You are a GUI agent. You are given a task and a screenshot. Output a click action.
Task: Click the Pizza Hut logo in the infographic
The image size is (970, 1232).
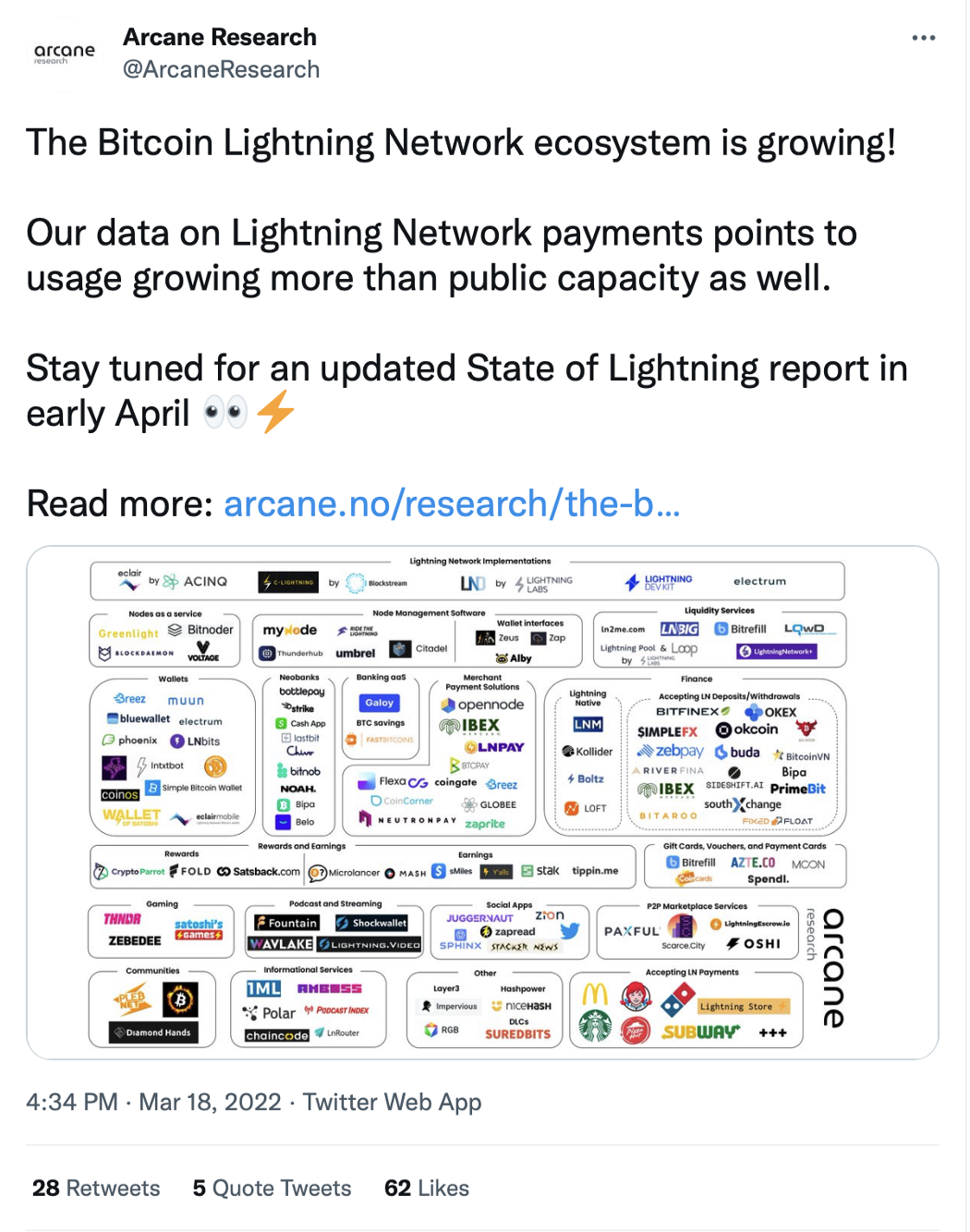click(636, 1030)
